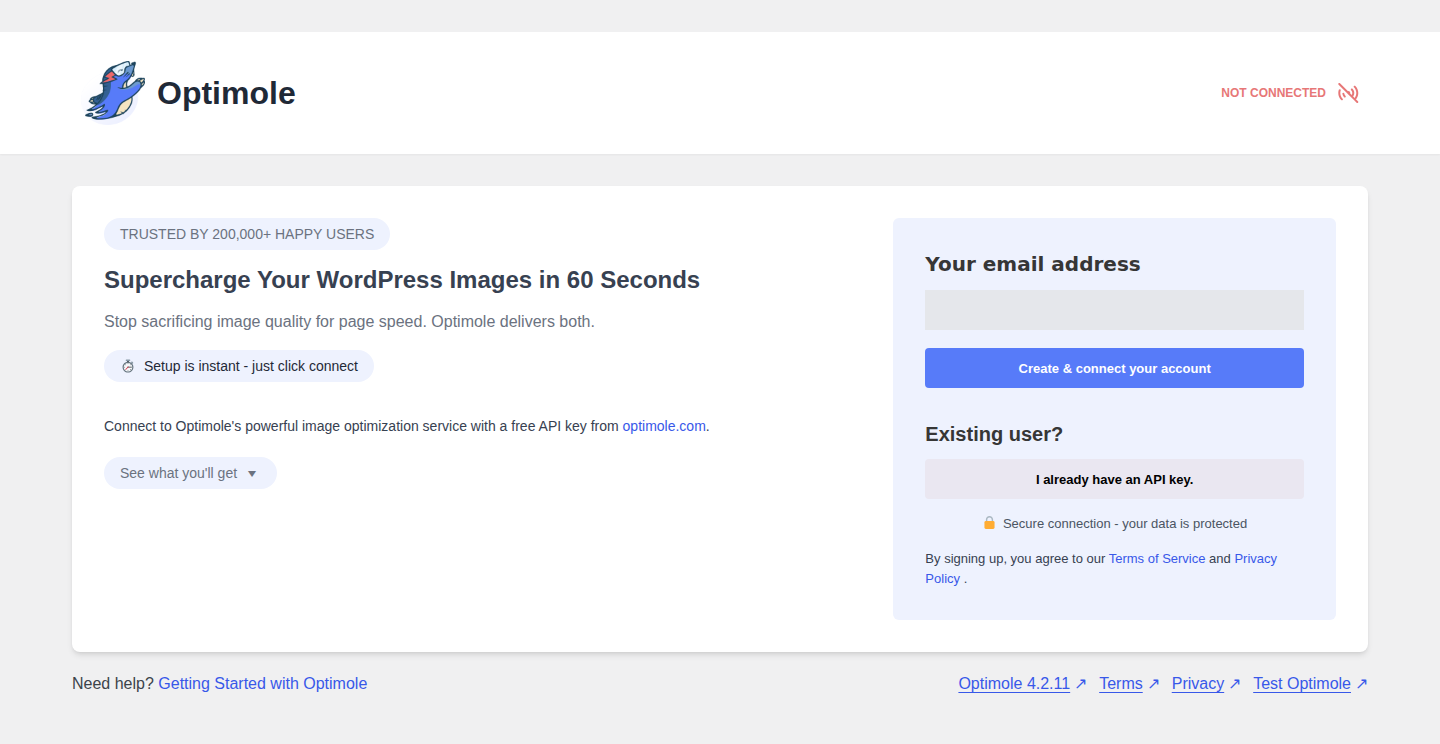This screenshot has width=1440, height=744.
Task: Open the Terms footer link
Action: point(1121,684)
